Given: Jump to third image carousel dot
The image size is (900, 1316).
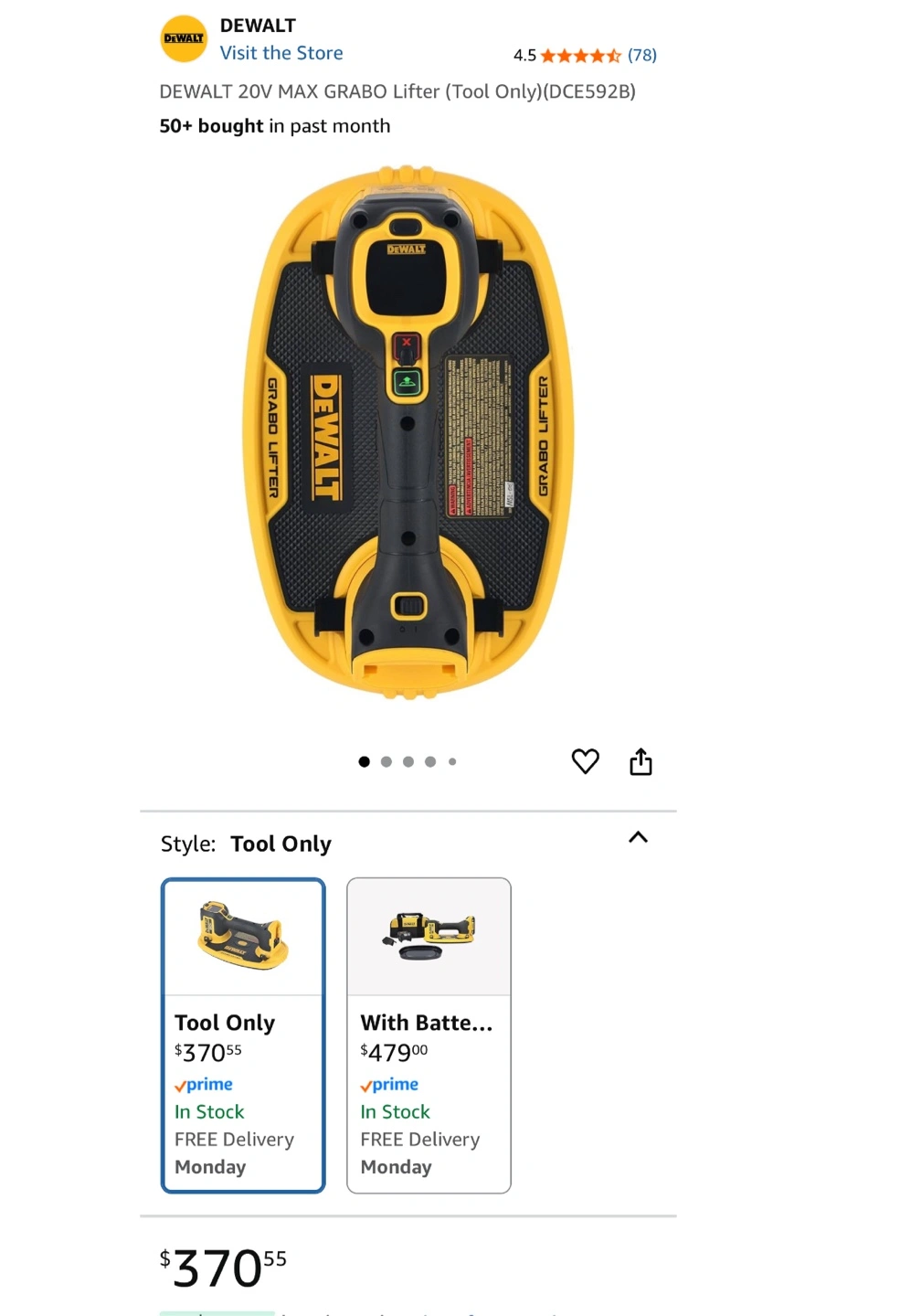Looking at the screenshot, I should tap(408, 761).
